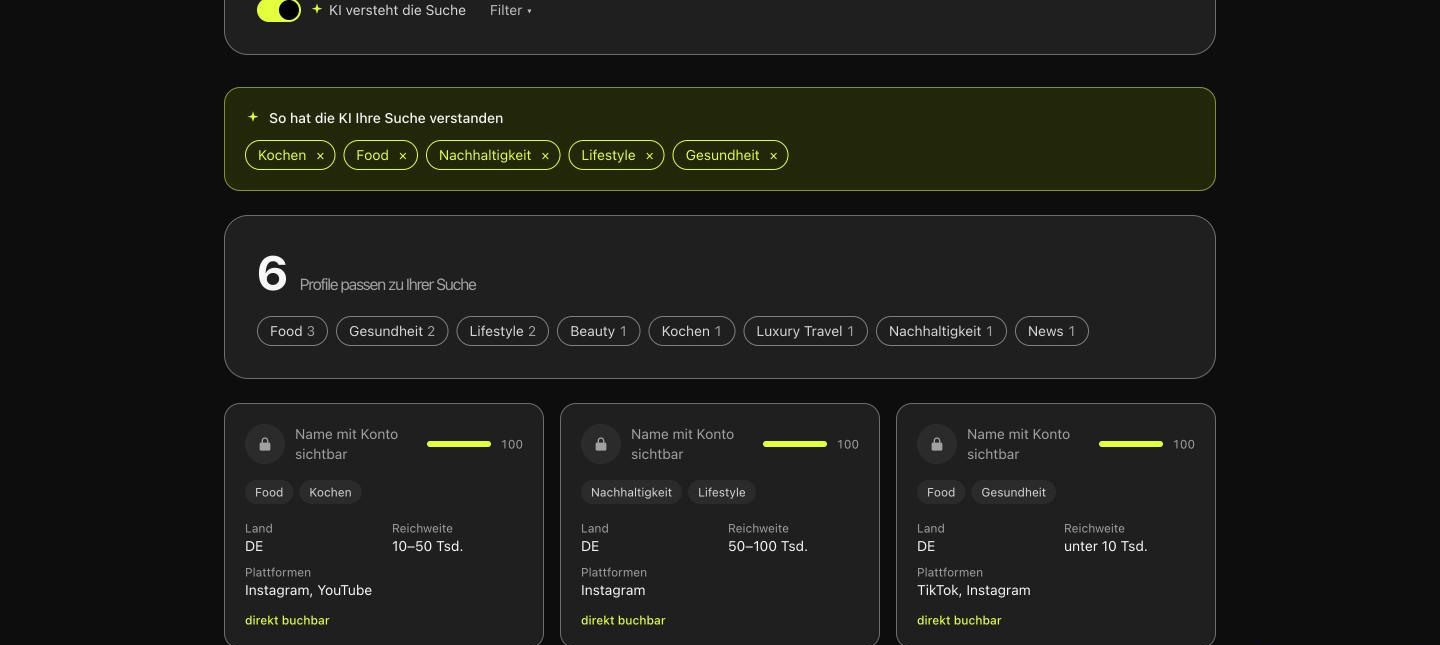Filter results by Gesundheit 2 chip
The height and width of the screenshot is (645, 1440).
tap(392, 331)
